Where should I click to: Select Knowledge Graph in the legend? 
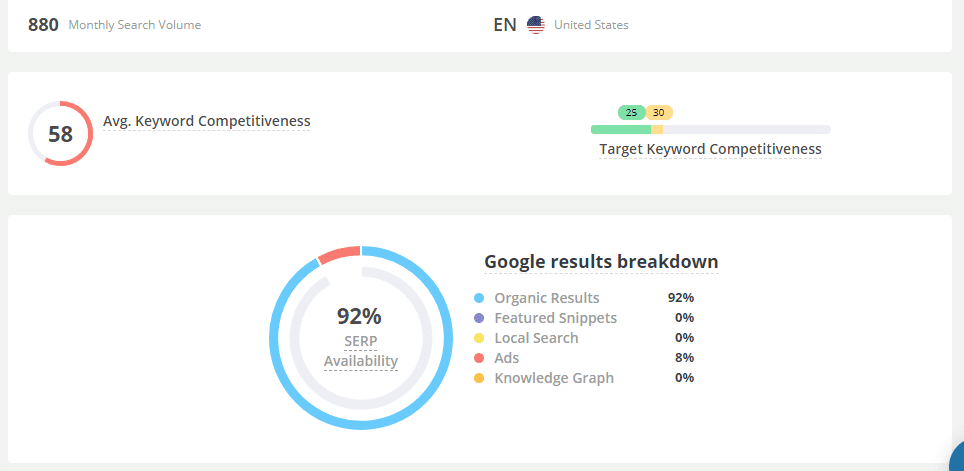[554, 378]
